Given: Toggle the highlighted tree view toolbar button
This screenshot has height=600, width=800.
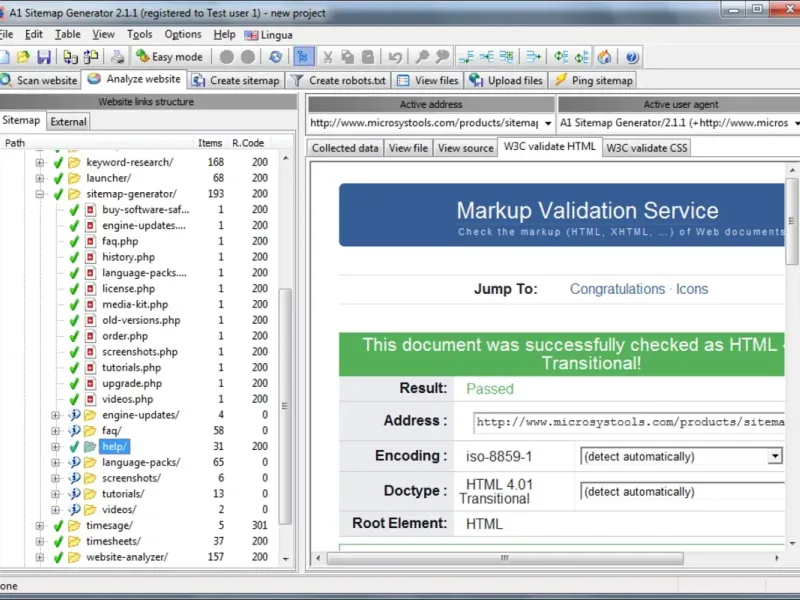Looking at the screenshot, I should [x=303, y=57].
